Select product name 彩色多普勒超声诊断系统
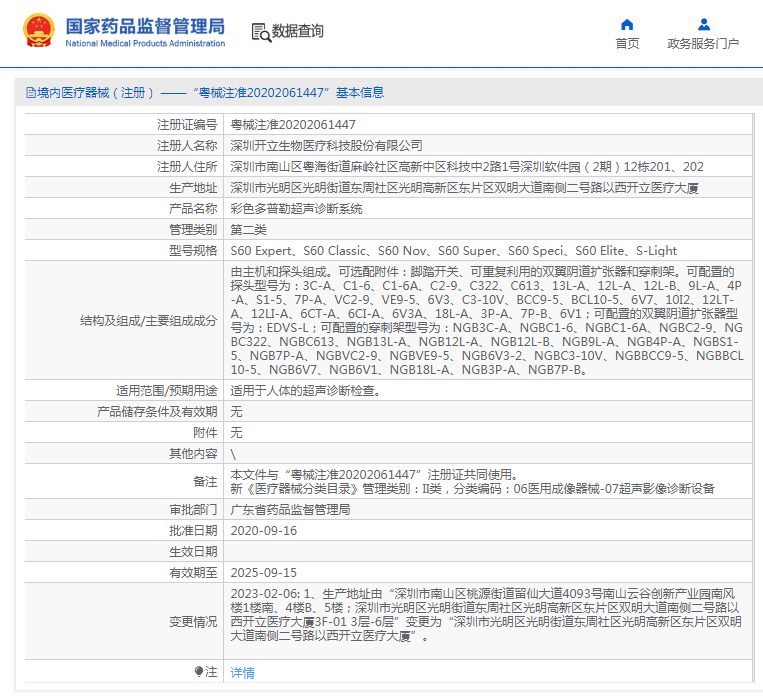Viewport: 763px width, 698px height. coord(296,209)
